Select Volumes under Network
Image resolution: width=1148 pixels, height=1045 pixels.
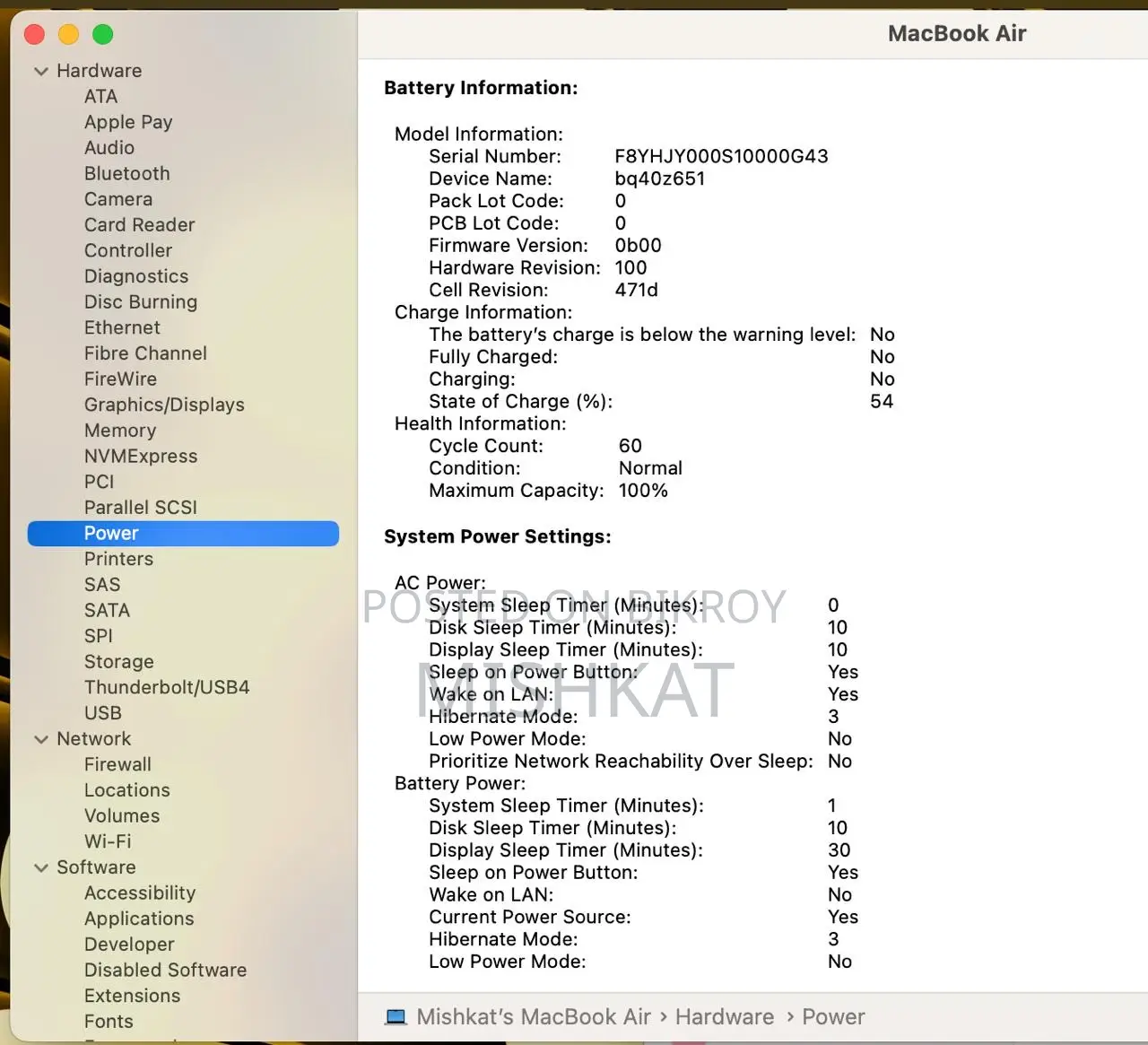122,816
